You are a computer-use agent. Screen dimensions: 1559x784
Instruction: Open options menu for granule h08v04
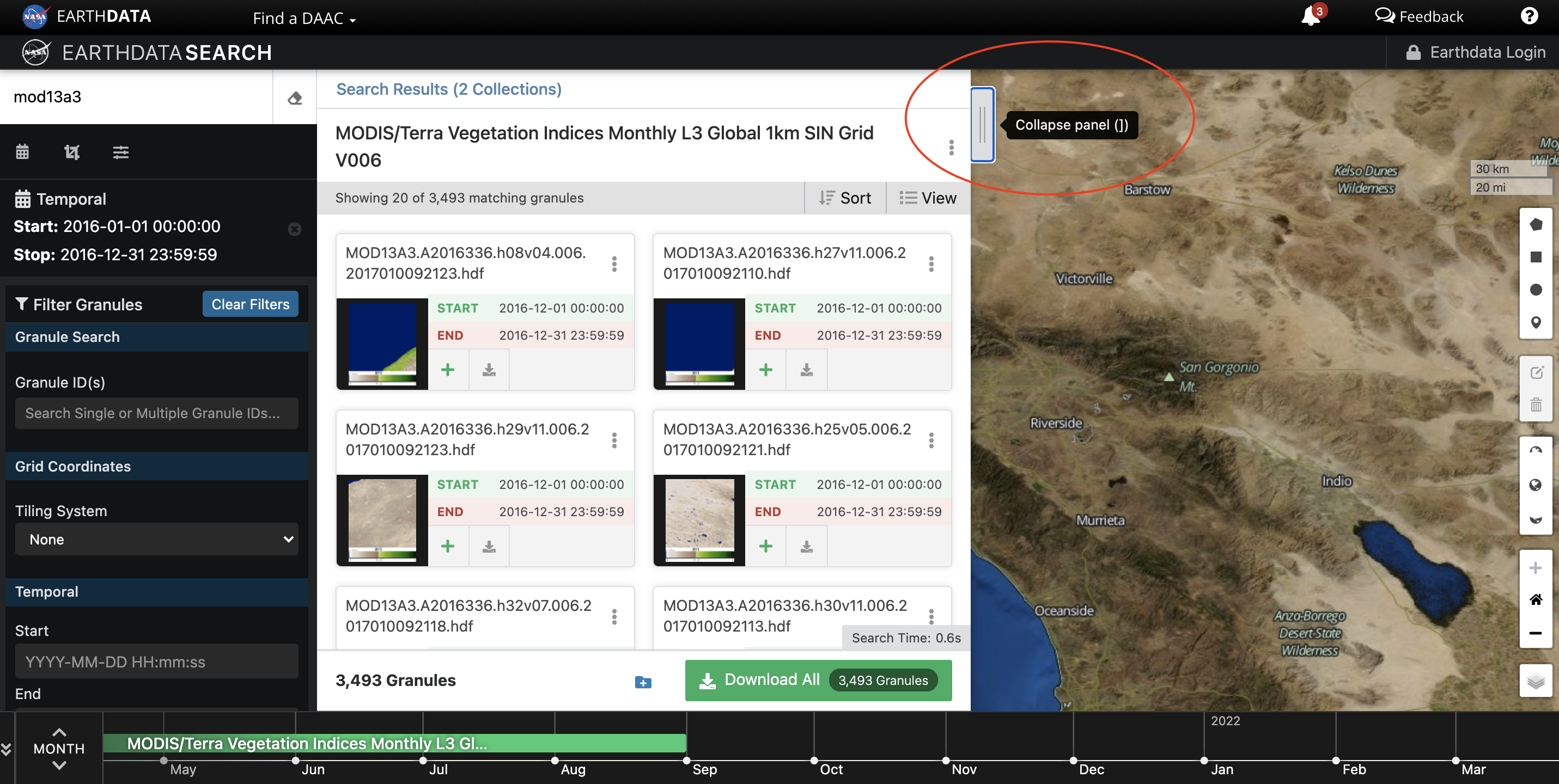point(614,264)
